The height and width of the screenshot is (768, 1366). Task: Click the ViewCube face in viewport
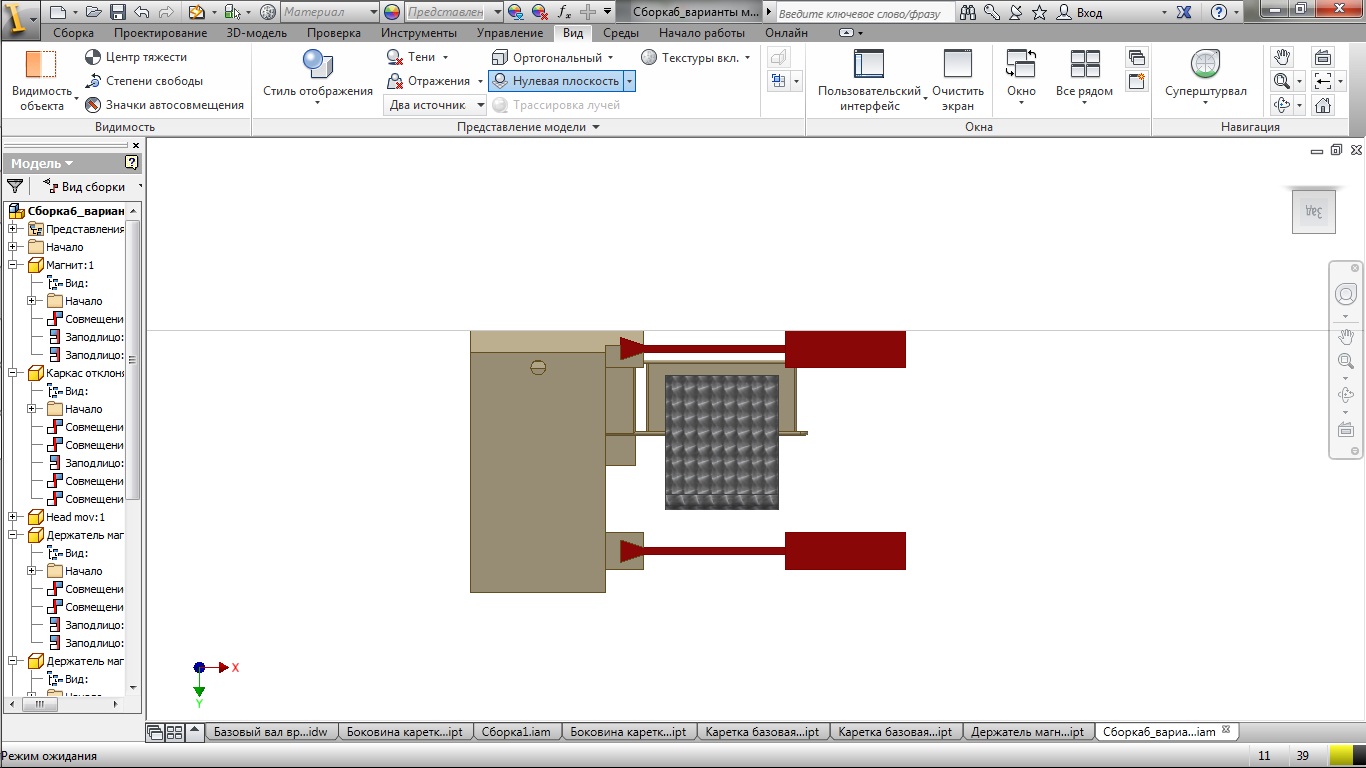point(1314,211)
